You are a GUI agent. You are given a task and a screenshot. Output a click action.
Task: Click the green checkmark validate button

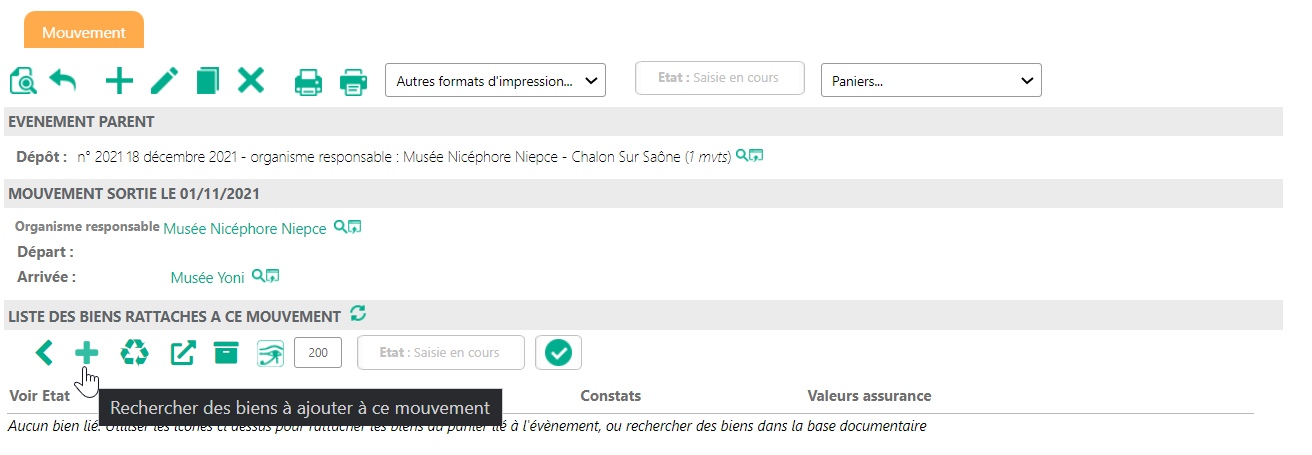tap(559, 352)
